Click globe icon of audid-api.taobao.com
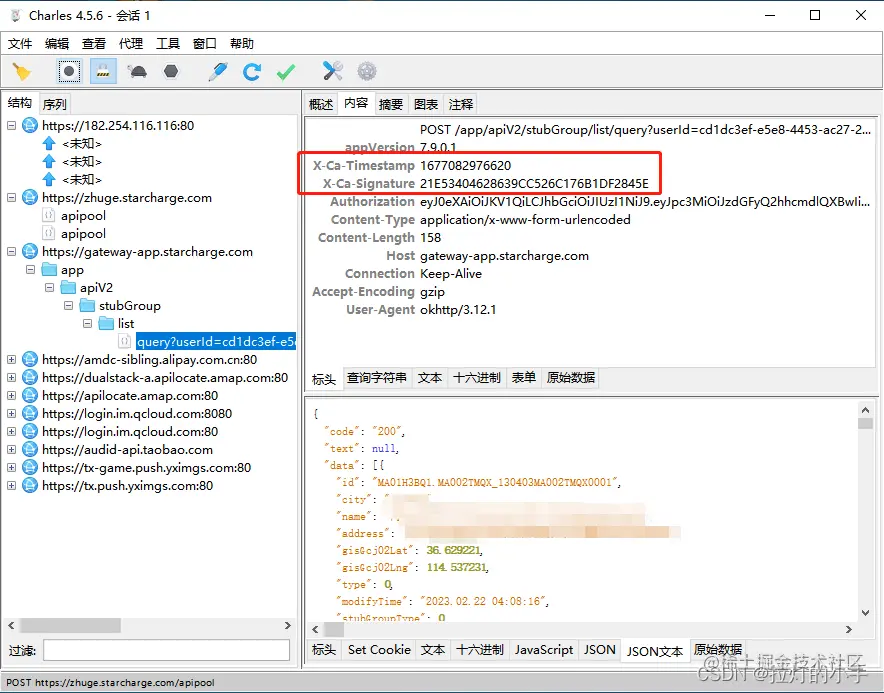 pyautogui.click(x=30, y=449)
